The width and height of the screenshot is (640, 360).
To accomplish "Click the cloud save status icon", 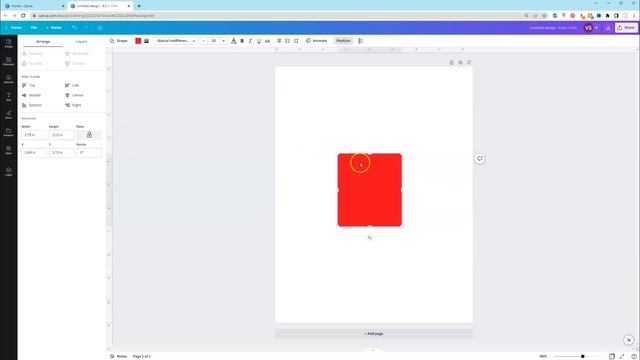I will click(100, 28).
